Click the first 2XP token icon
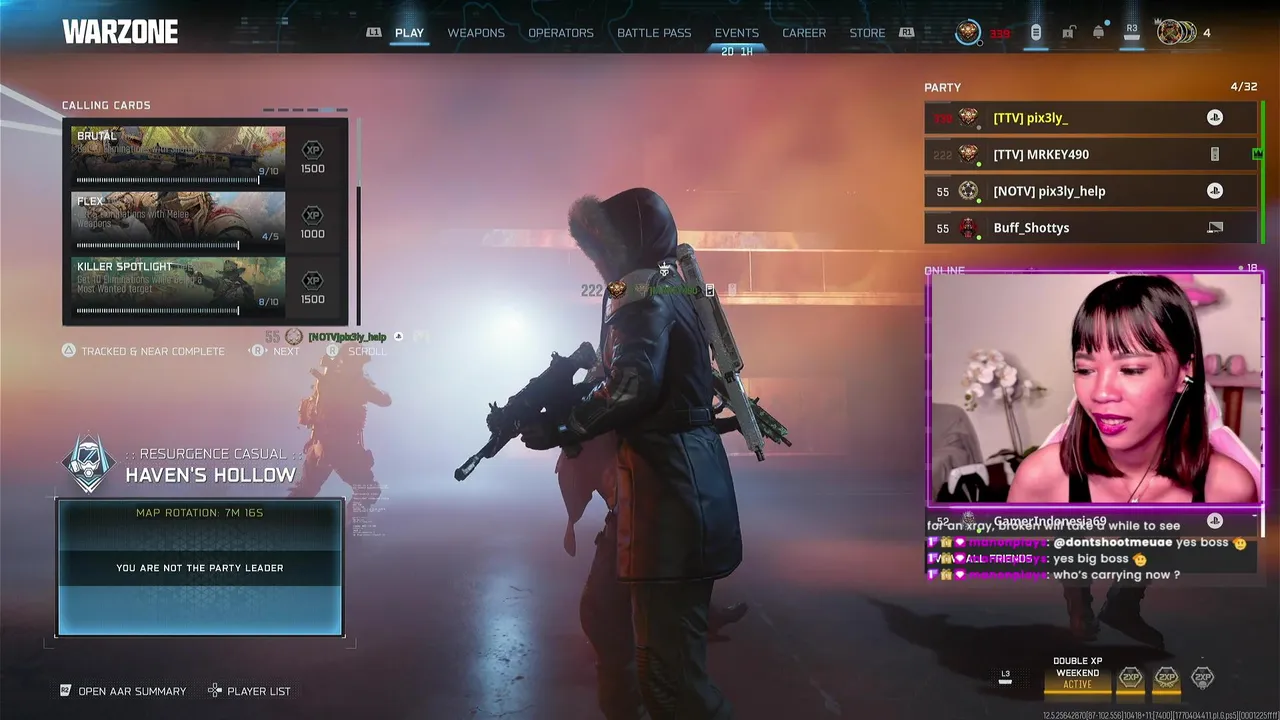The height and width of the screenshot is (720, 1280). tap(1131, 678)
